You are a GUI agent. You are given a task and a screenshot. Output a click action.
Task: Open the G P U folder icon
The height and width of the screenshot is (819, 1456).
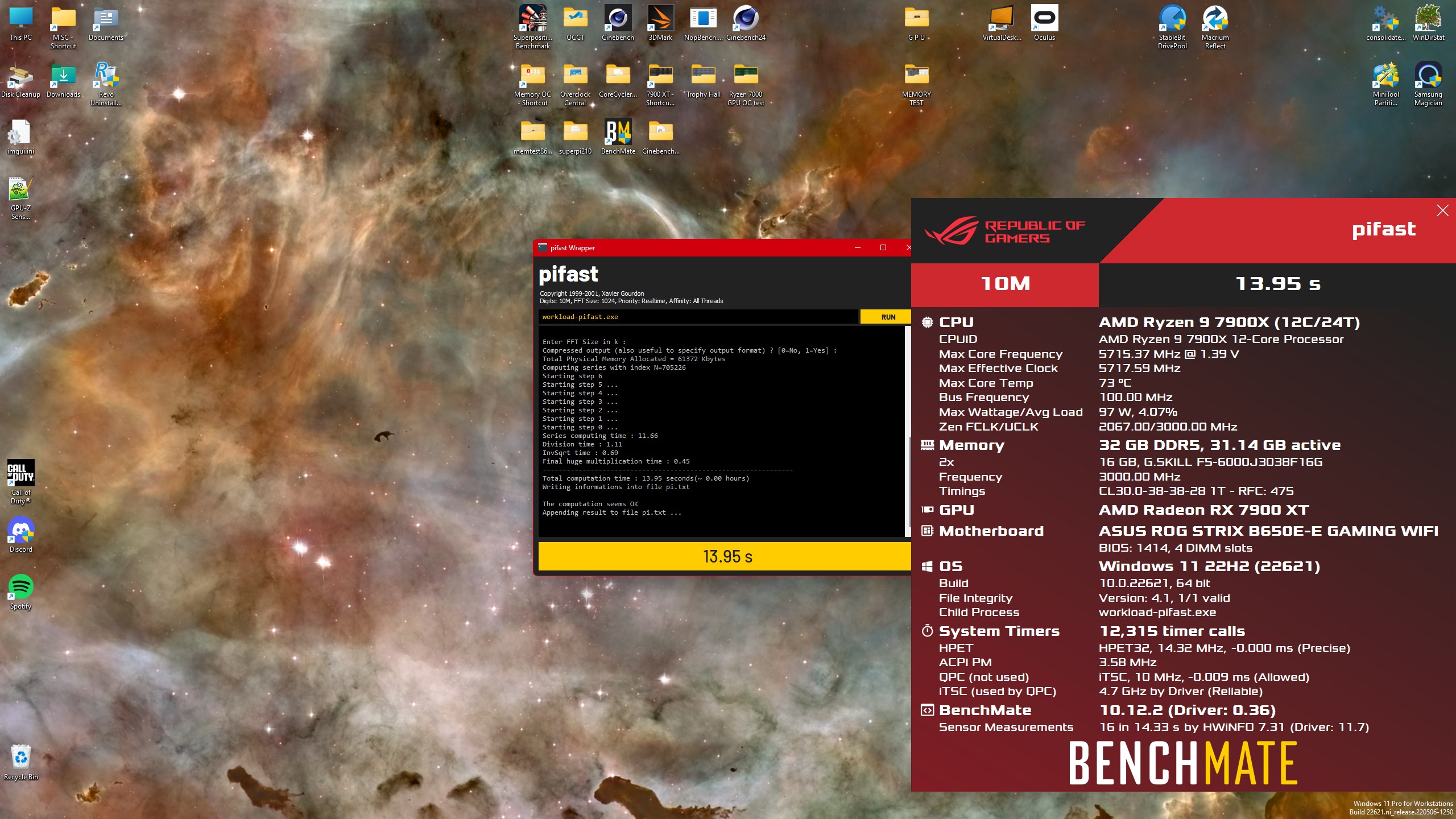(916, 24)
